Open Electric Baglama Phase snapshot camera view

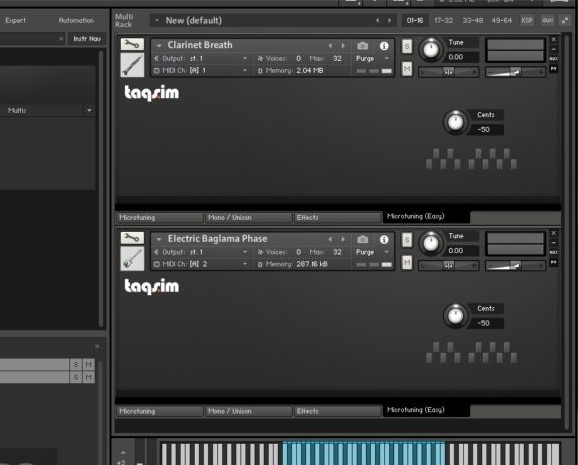point(362,239)
